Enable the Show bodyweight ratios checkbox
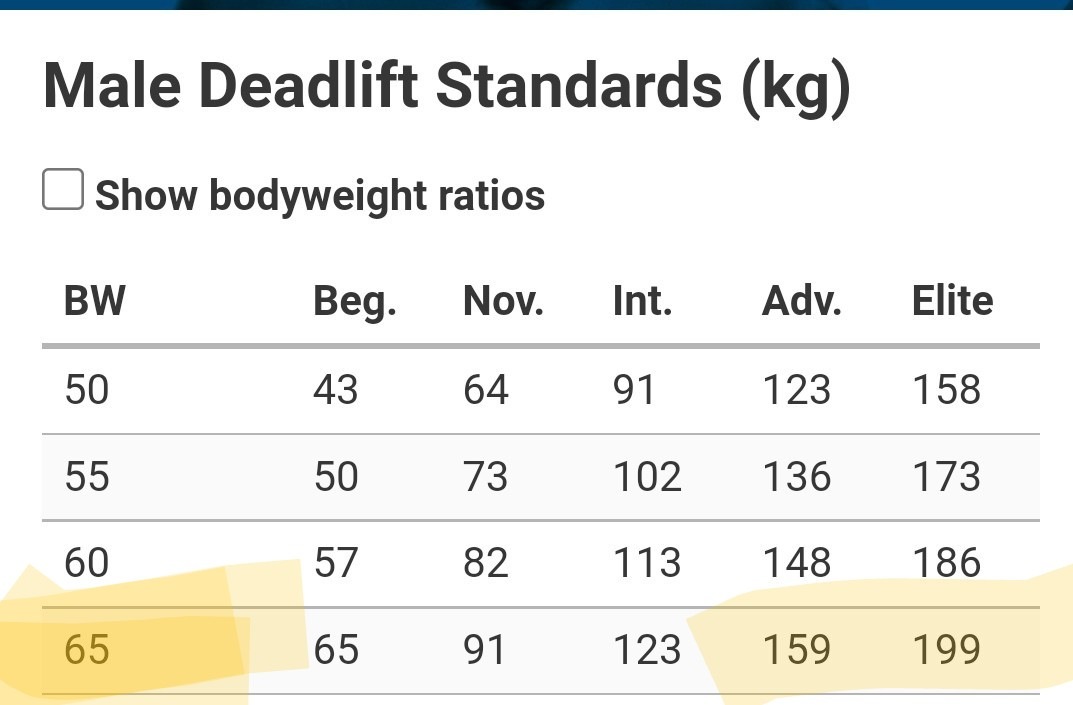Screen dimensions: 1073x705 (x=63, y=190)
